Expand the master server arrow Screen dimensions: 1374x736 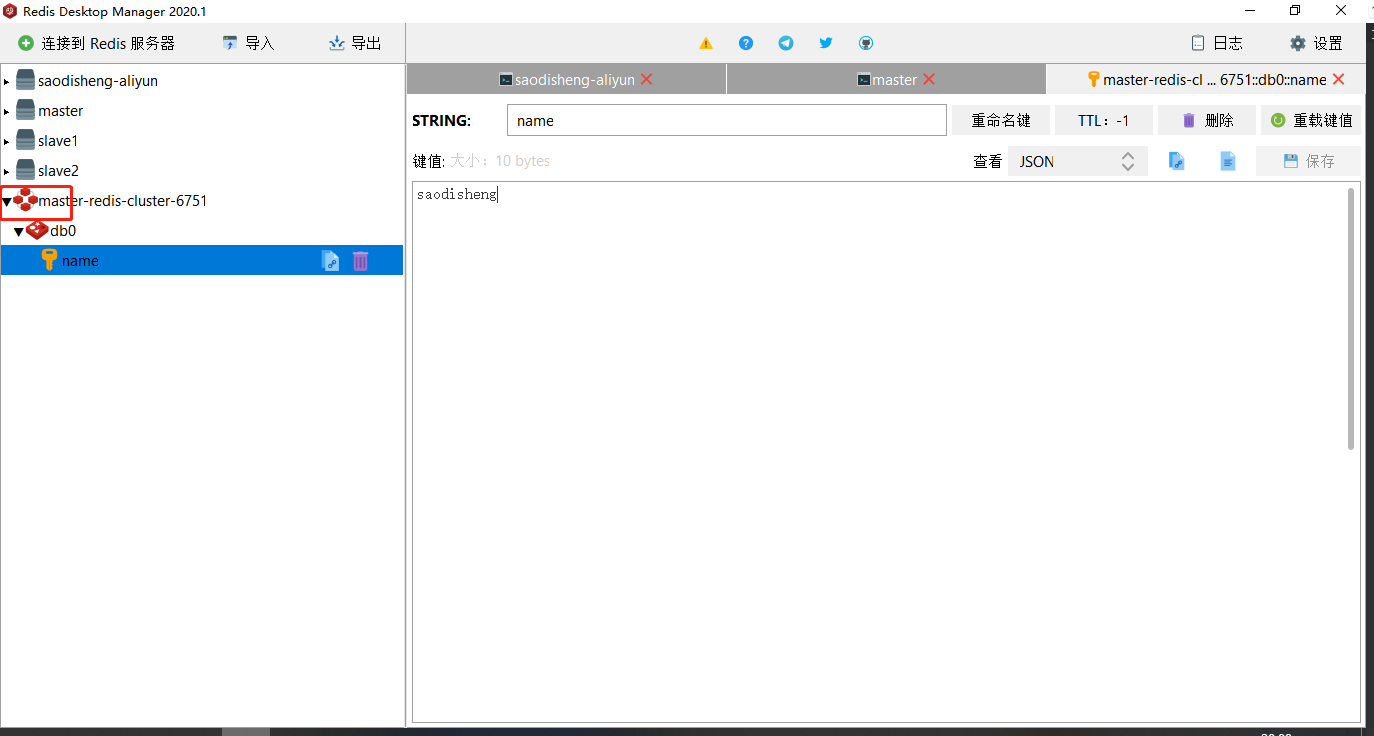[x=7, y=111]
